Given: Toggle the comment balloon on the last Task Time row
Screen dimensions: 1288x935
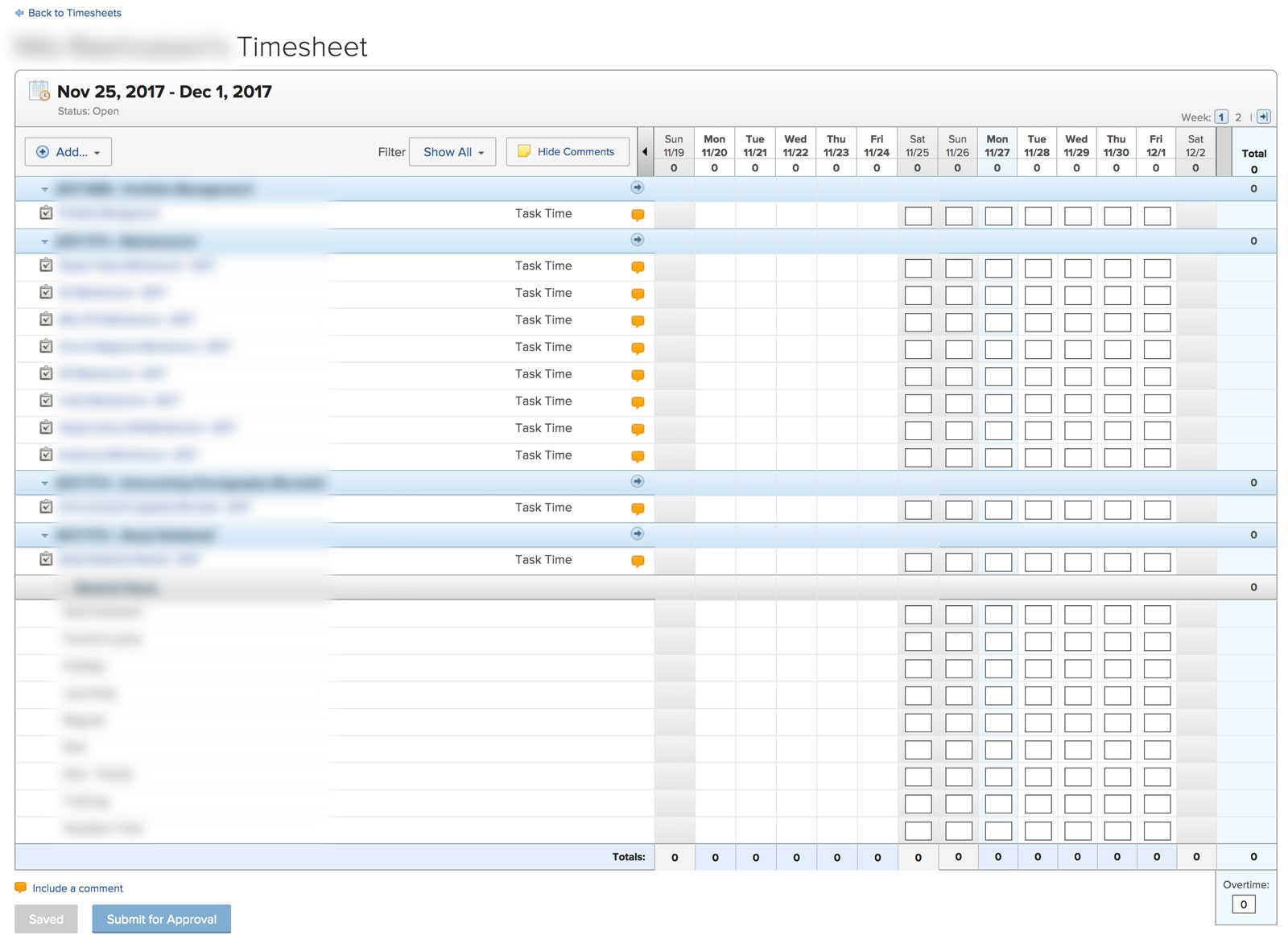Looking at the screenshot, I should [637, 561].
